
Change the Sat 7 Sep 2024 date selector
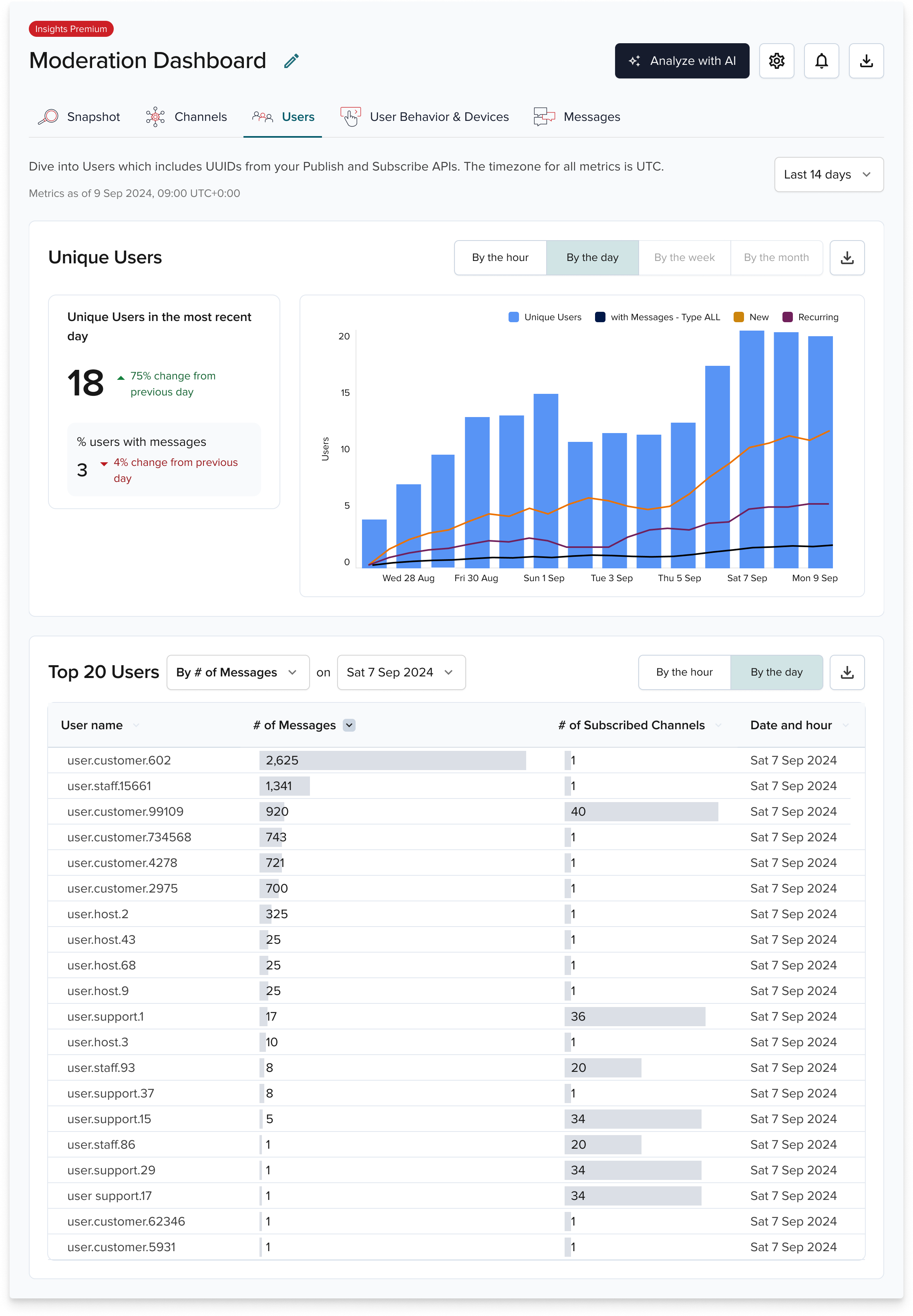[x=401, y=672]
